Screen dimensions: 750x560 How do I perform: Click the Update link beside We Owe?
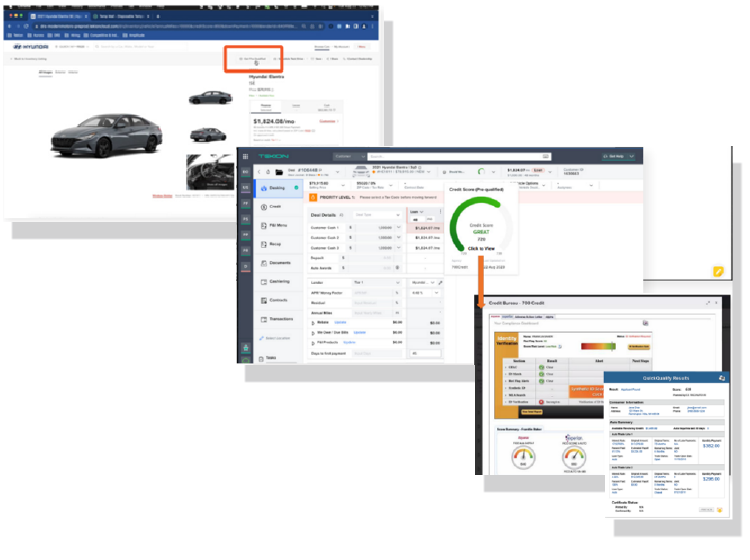[x=360, y=332]
